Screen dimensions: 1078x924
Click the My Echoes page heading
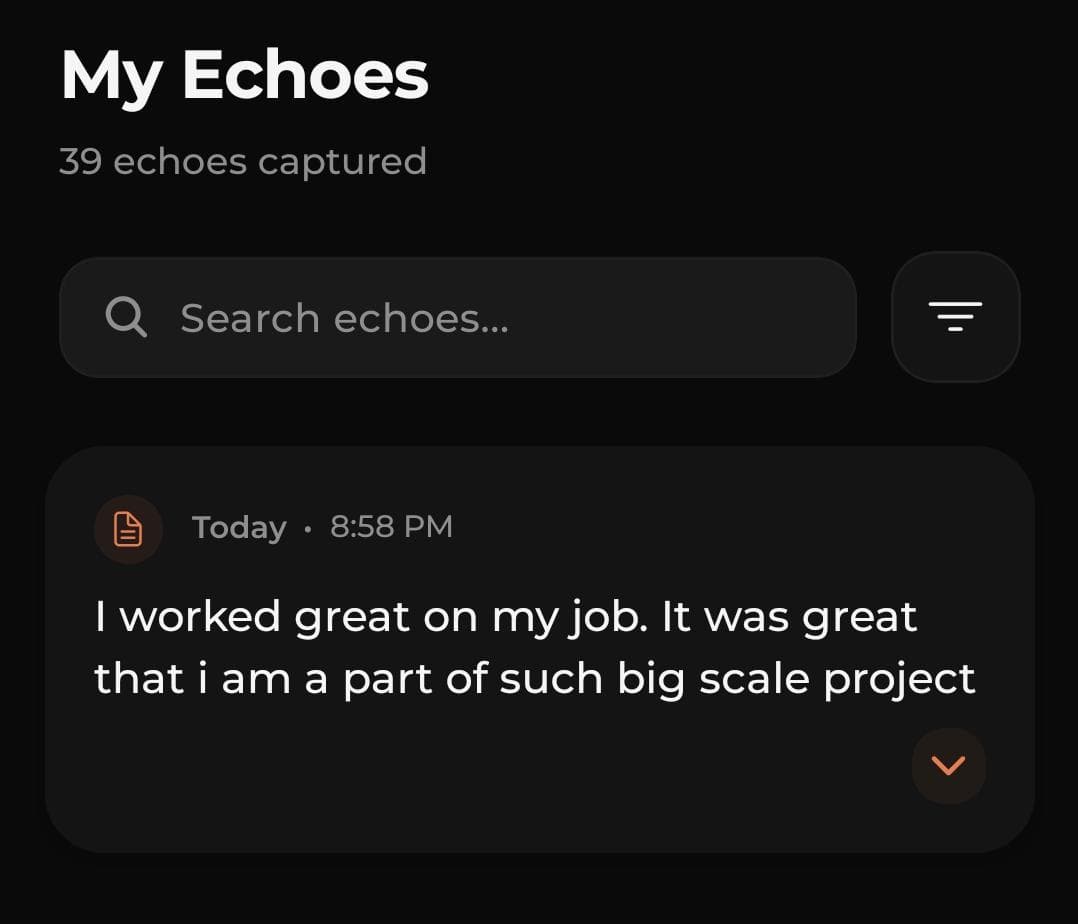pos(244,76)
